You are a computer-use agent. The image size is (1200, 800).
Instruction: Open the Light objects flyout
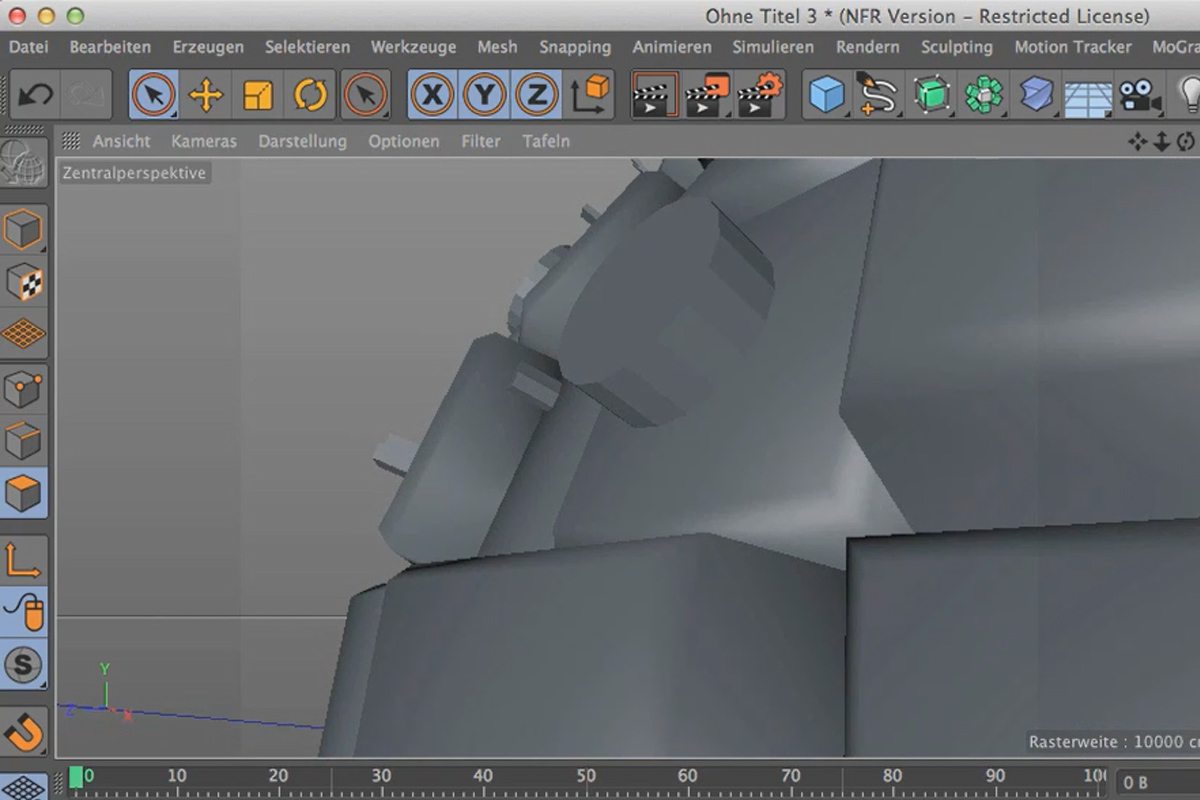click(1189, 96)
